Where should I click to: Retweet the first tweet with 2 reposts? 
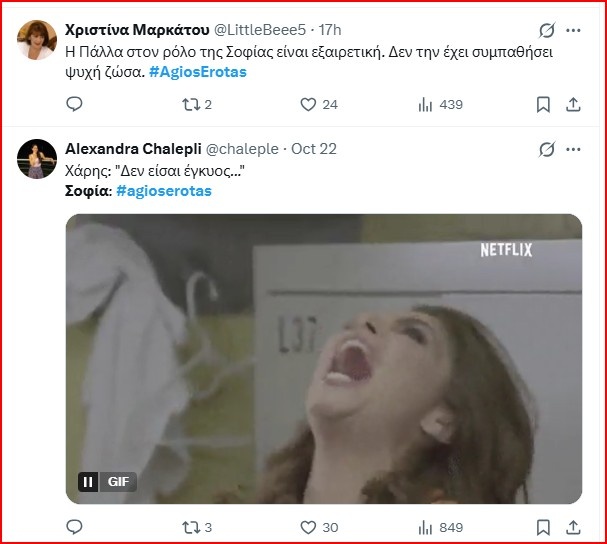point(189,104)
